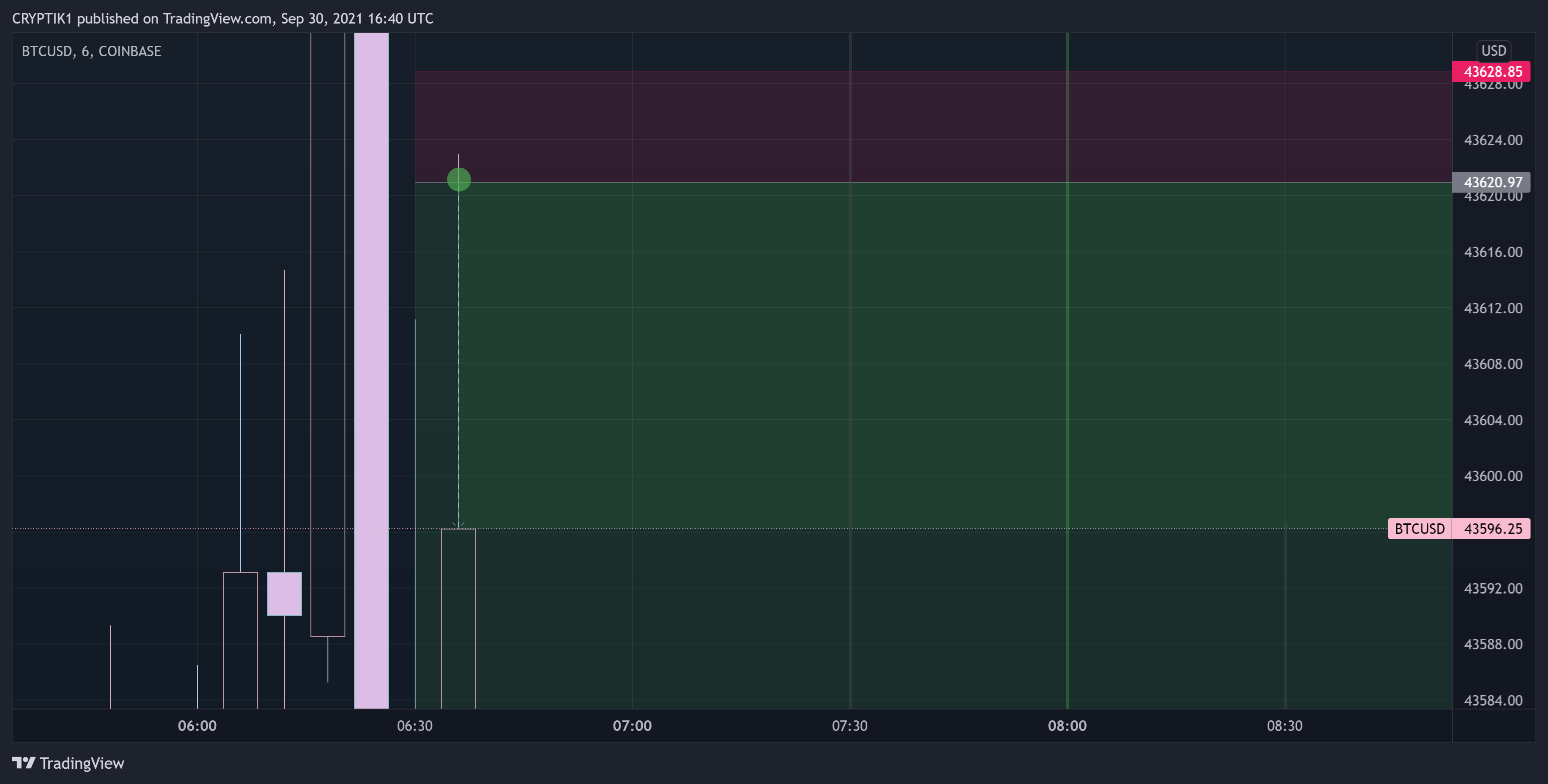The image size is (1548, 784).
Task: Click the pink 43596.25 current price label
Action: tap(1491, 529)
